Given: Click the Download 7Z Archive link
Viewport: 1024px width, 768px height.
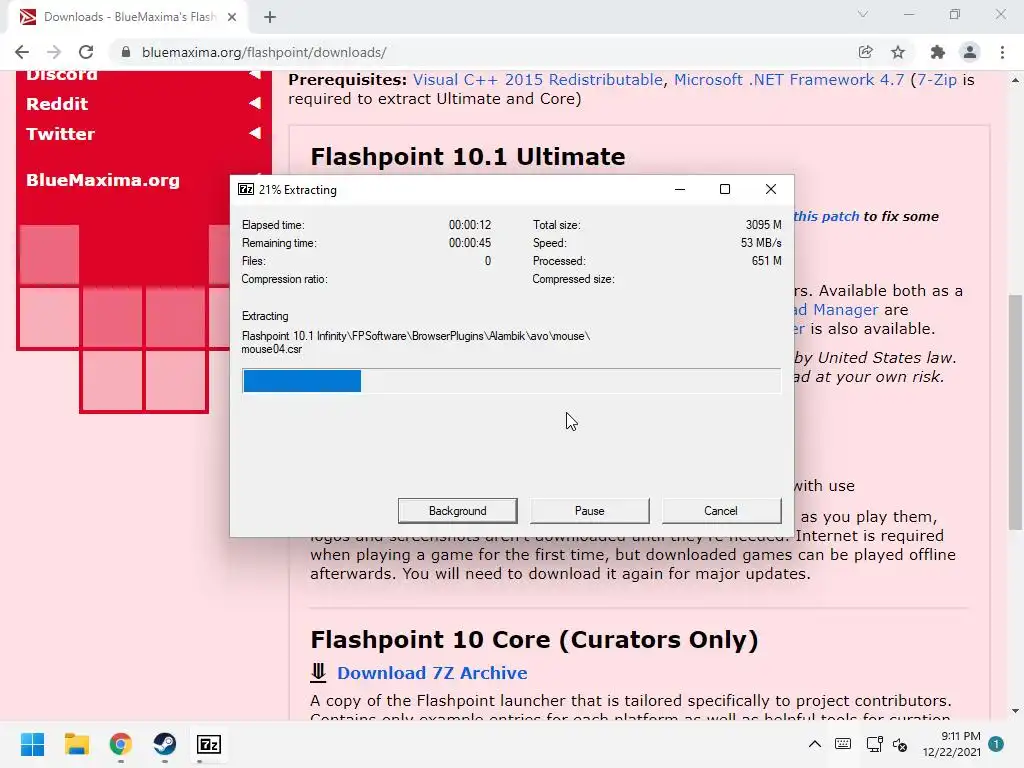Looking at the screenshot, I should [432, 673].
